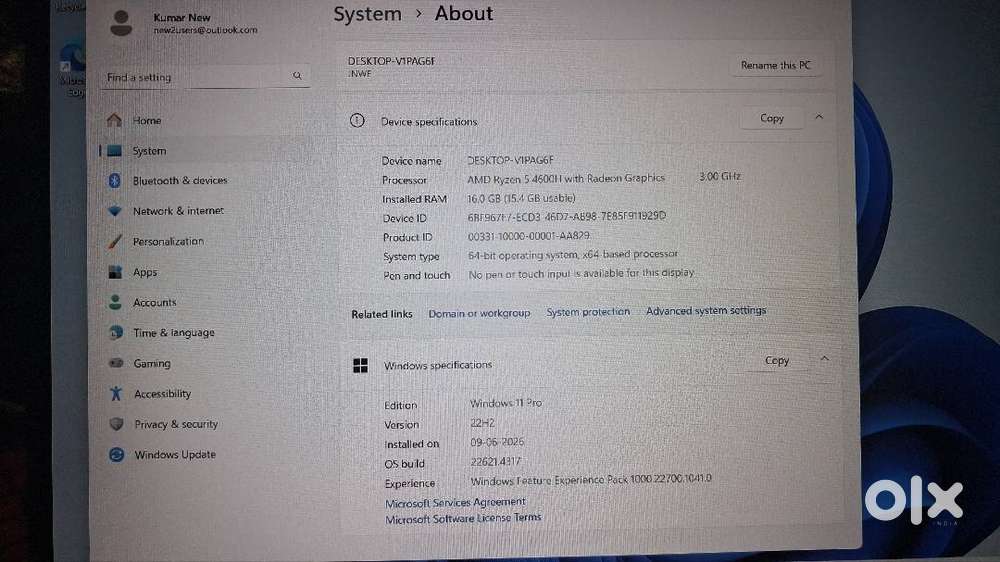Click Rename this PC button

776,65
